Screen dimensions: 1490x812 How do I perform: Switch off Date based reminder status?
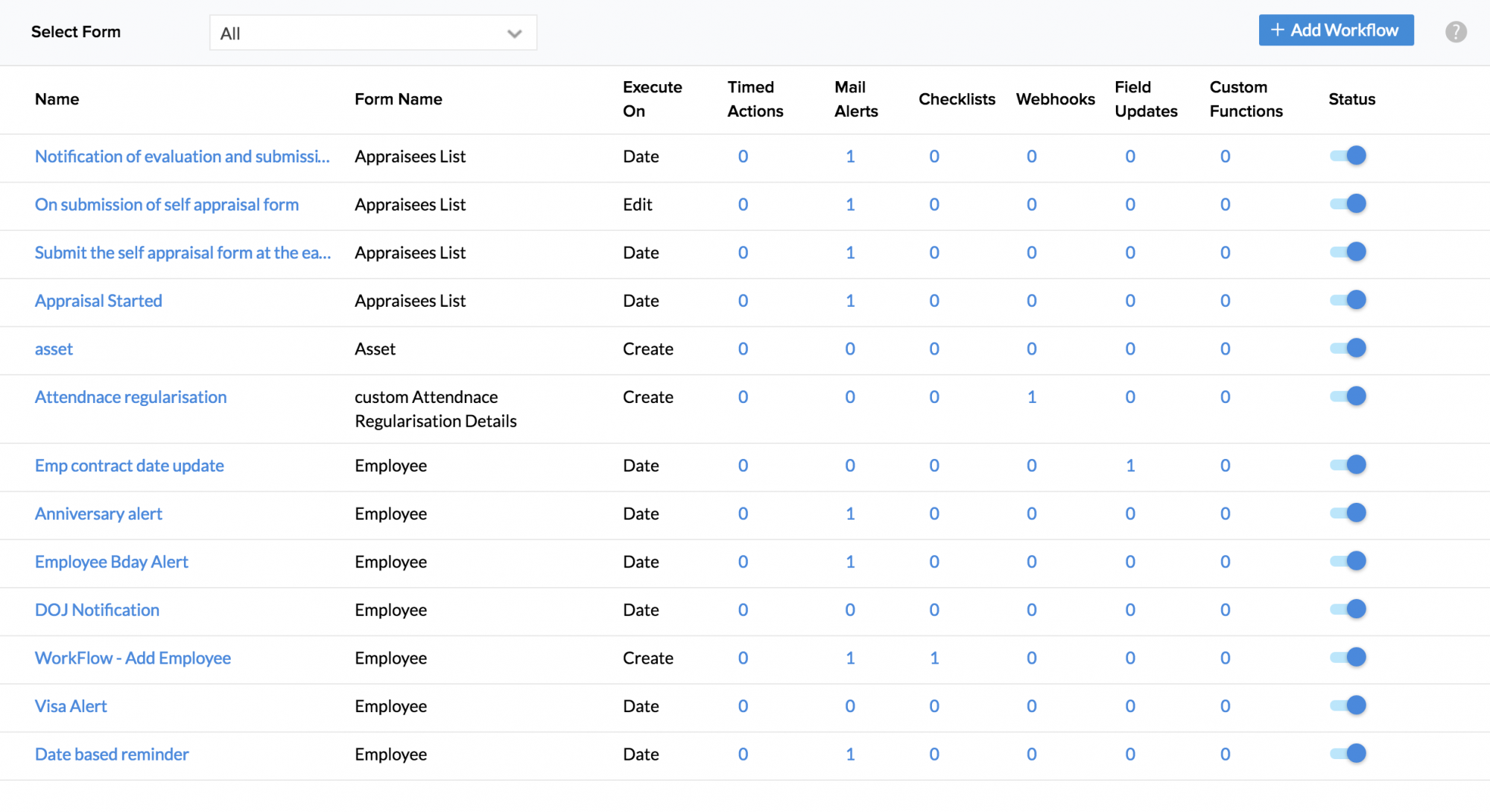pyautogui.click(x=1348, y=754)
